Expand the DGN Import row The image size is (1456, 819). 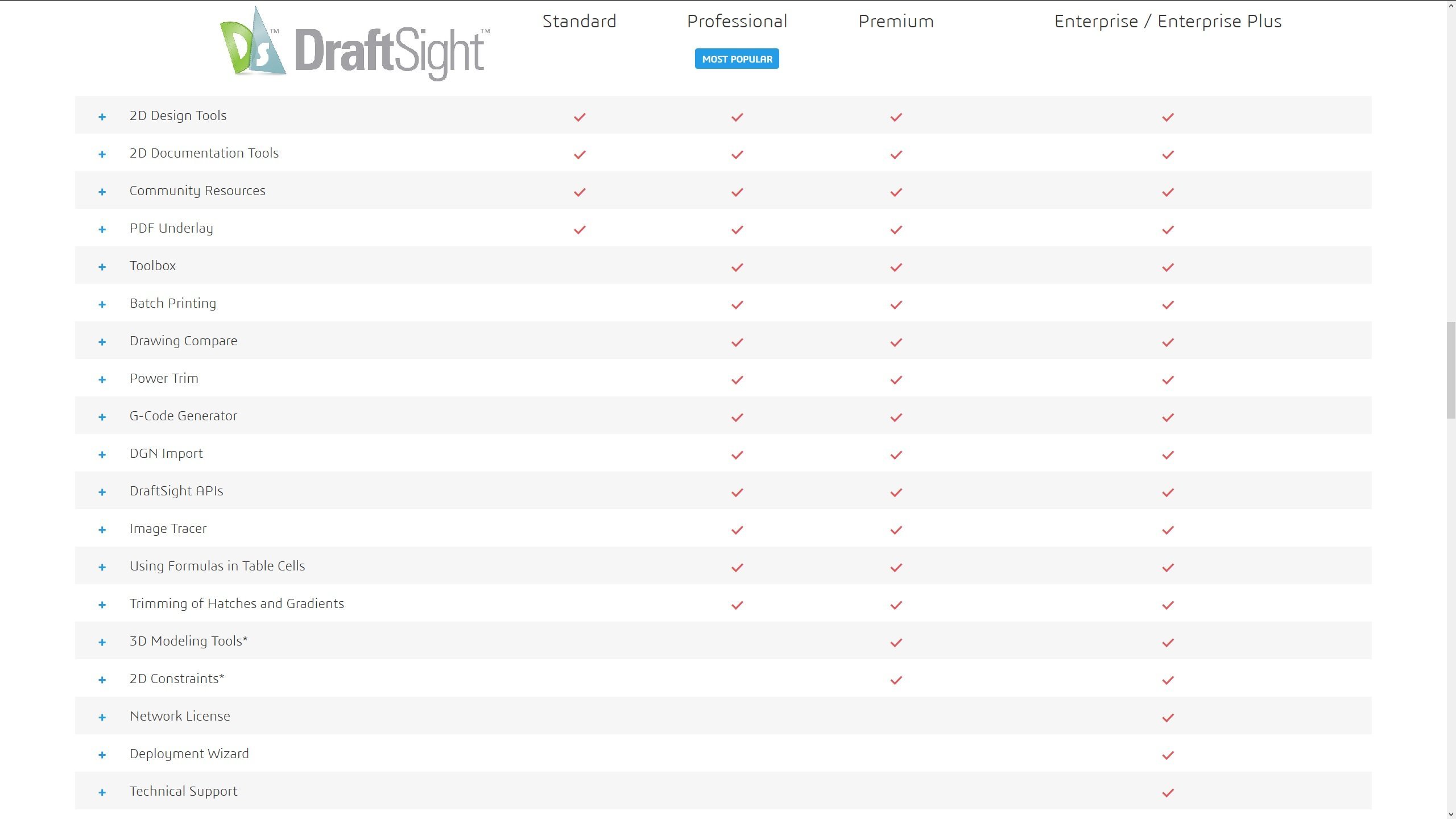pos(102,455)
